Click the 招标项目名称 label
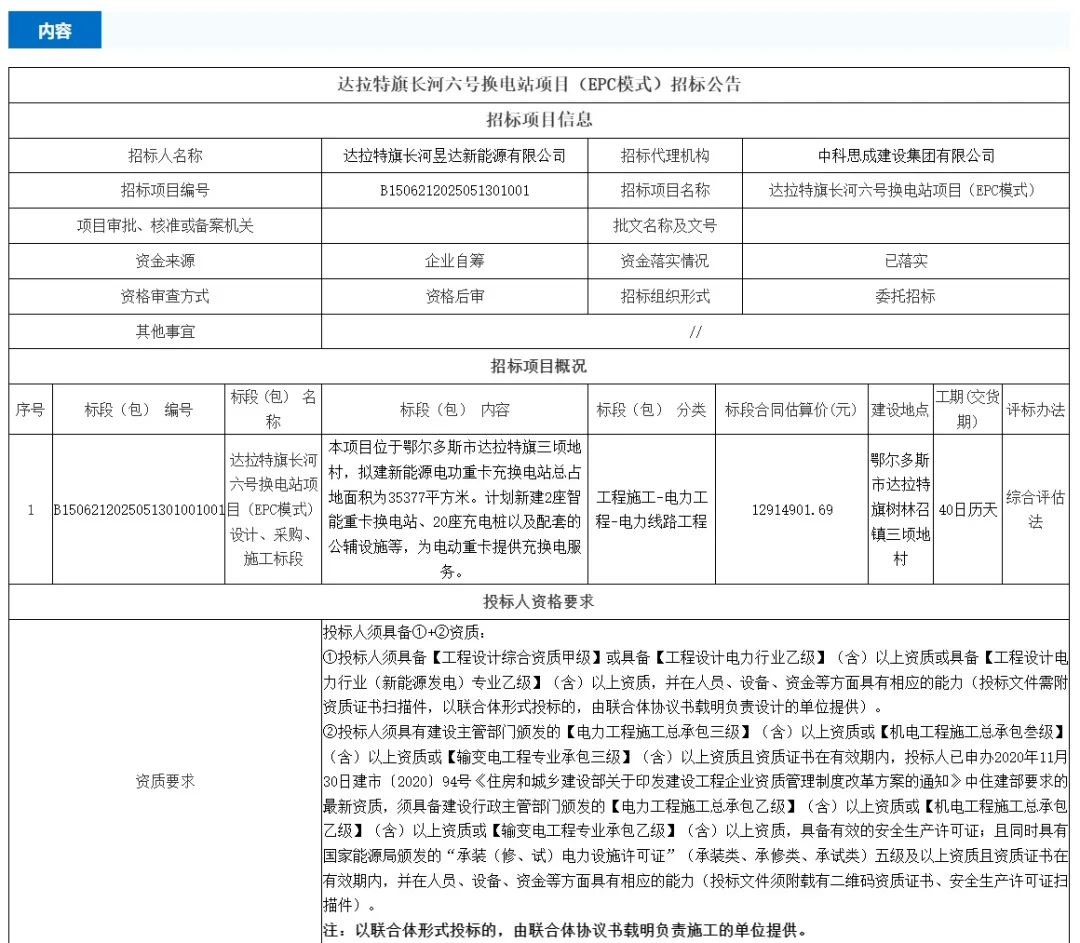 (665, 190)
